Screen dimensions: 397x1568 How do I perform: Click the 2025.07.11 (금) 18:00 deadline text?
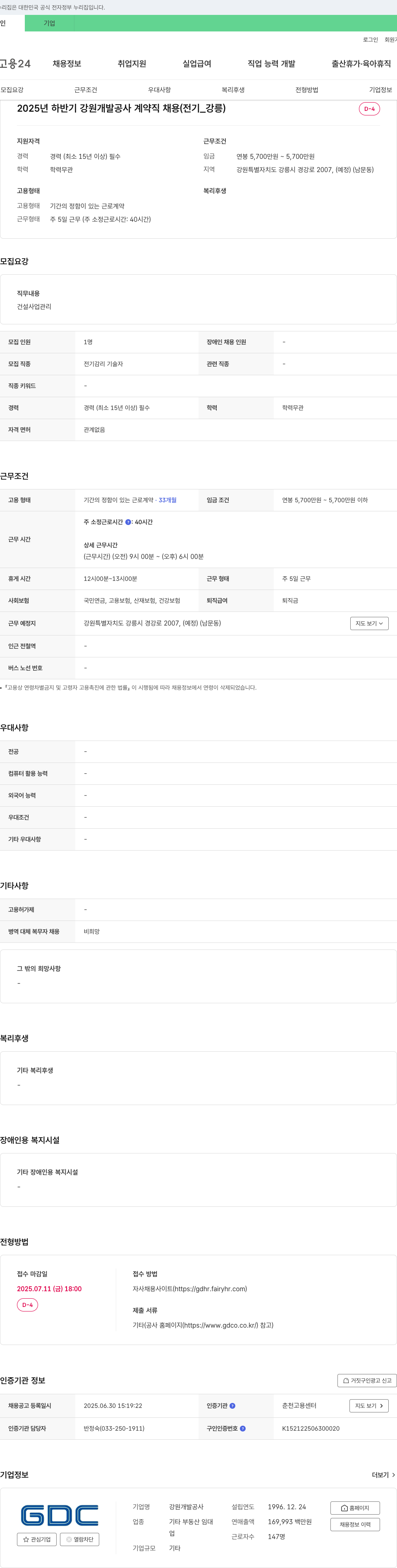[49, 1289]
